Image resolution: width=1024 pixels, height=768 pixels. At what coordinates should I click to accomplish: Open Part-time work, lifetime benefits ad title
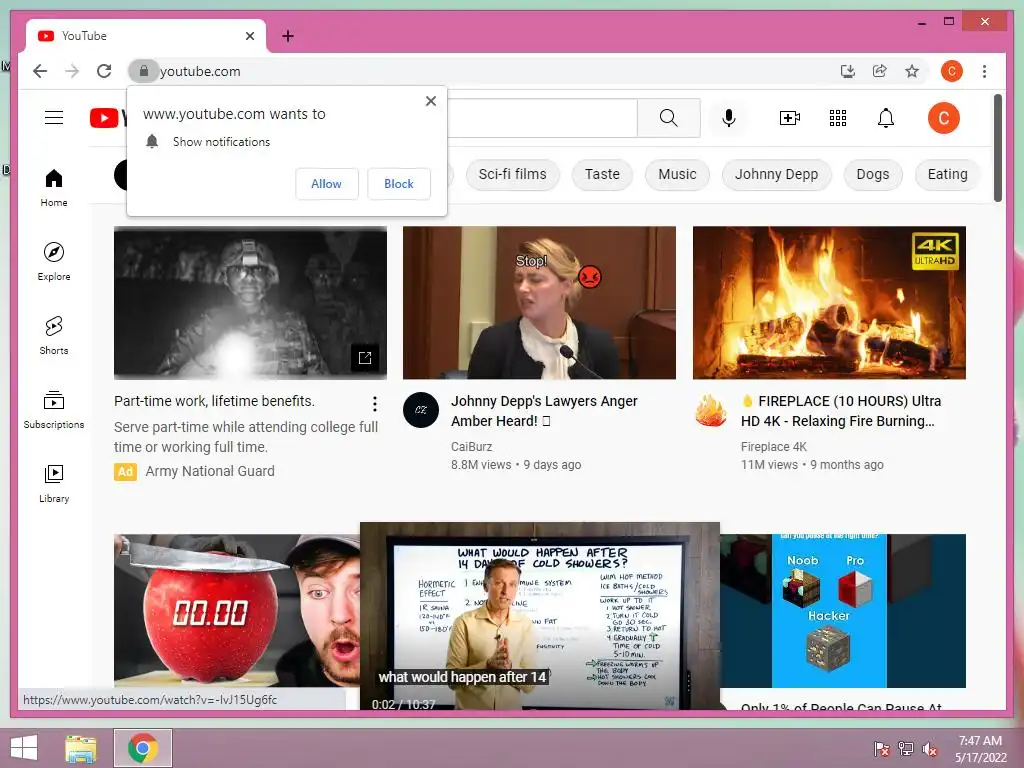pyautogui.click(x=214, y=401)
